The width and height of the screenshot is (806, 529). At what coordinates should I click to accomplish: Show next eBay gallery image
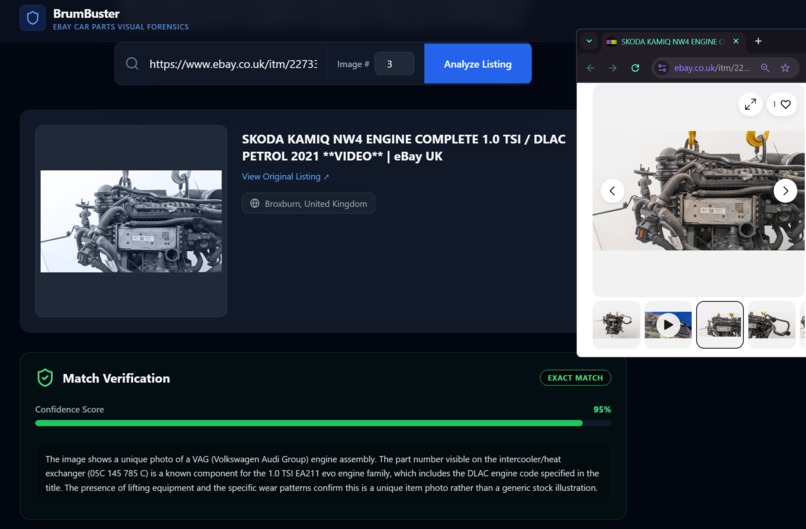click(785, 191)
